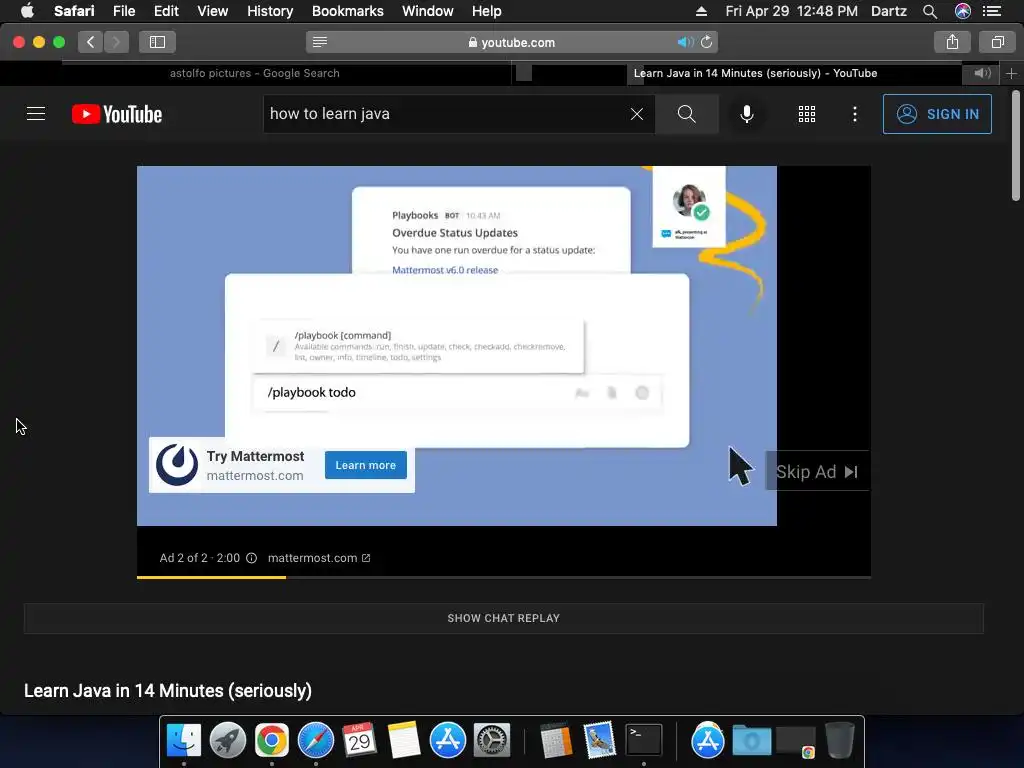1024x768 pixels.
Task: Open the first App Store icon in Dock
Action: (447, 741)
